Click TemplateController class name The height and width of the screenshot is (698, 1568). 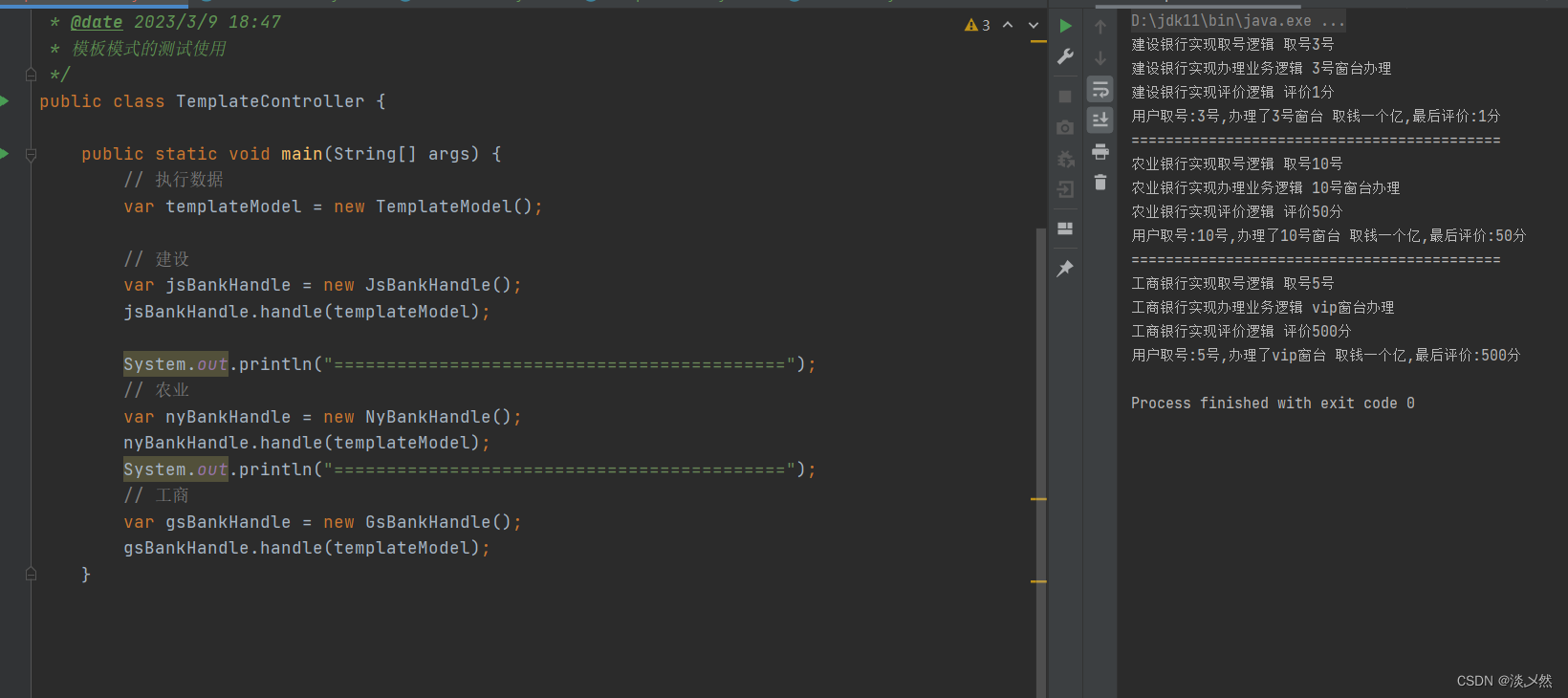[x=271, y=101]
